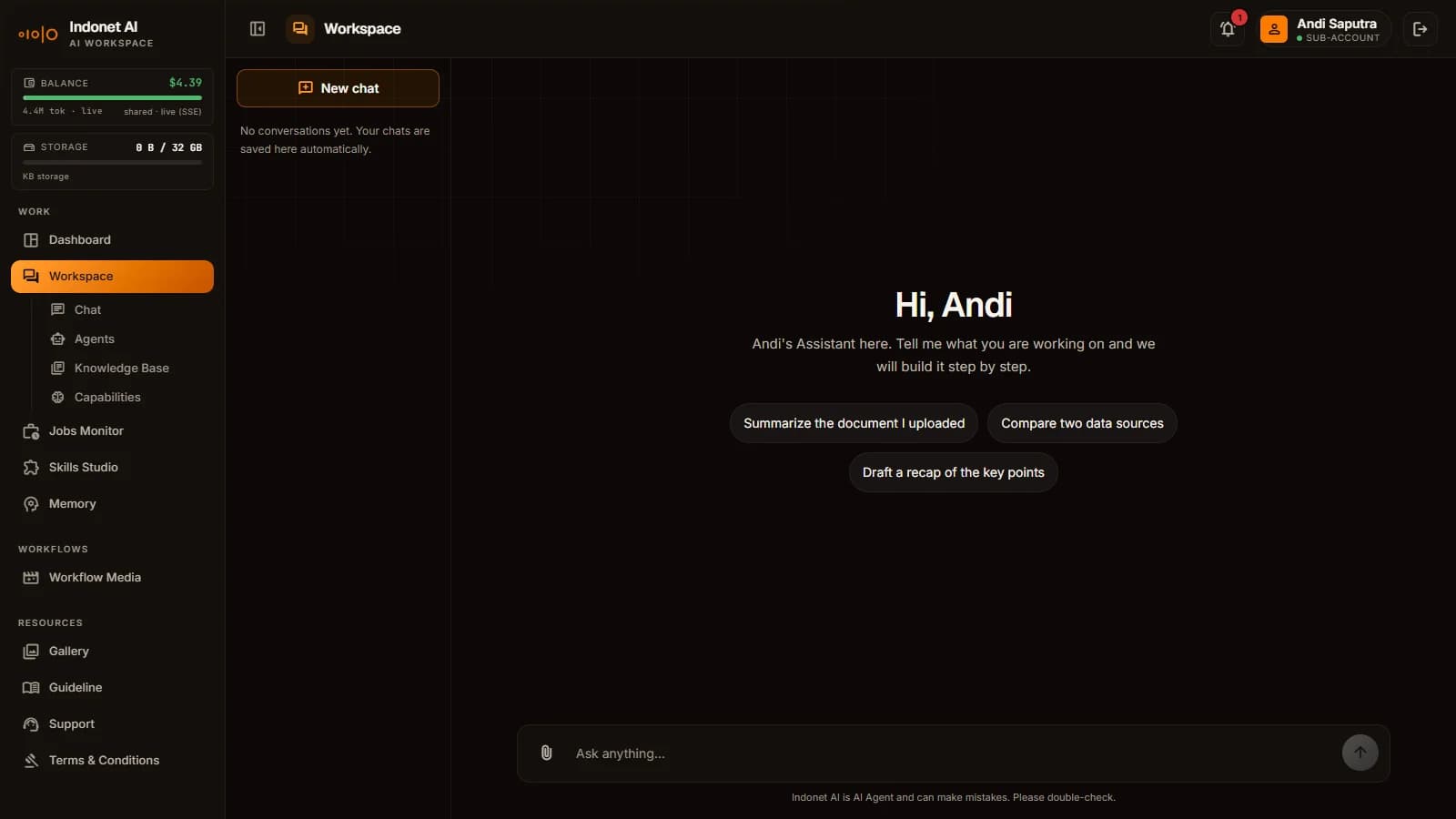Viewport: 1456px width, 819px height.
Task: Click the green balance progress bar
Action: pos(112,97)
